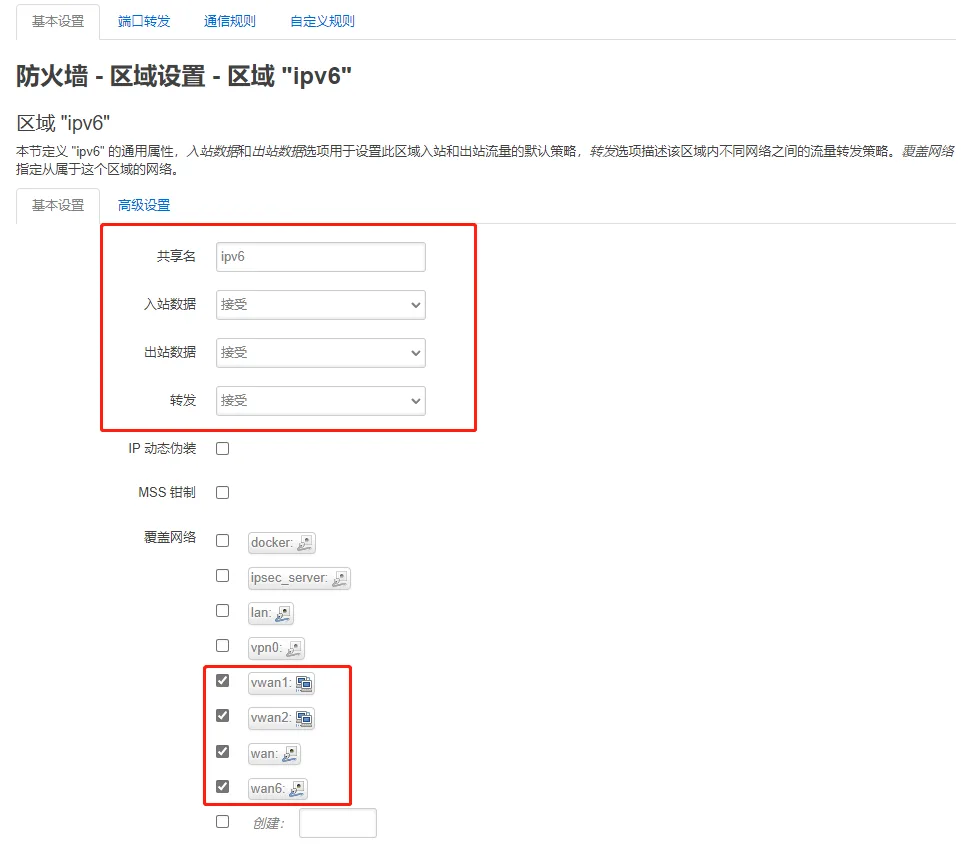
Task: Open the 自定义规则 tab
Action: pos(322,22)
